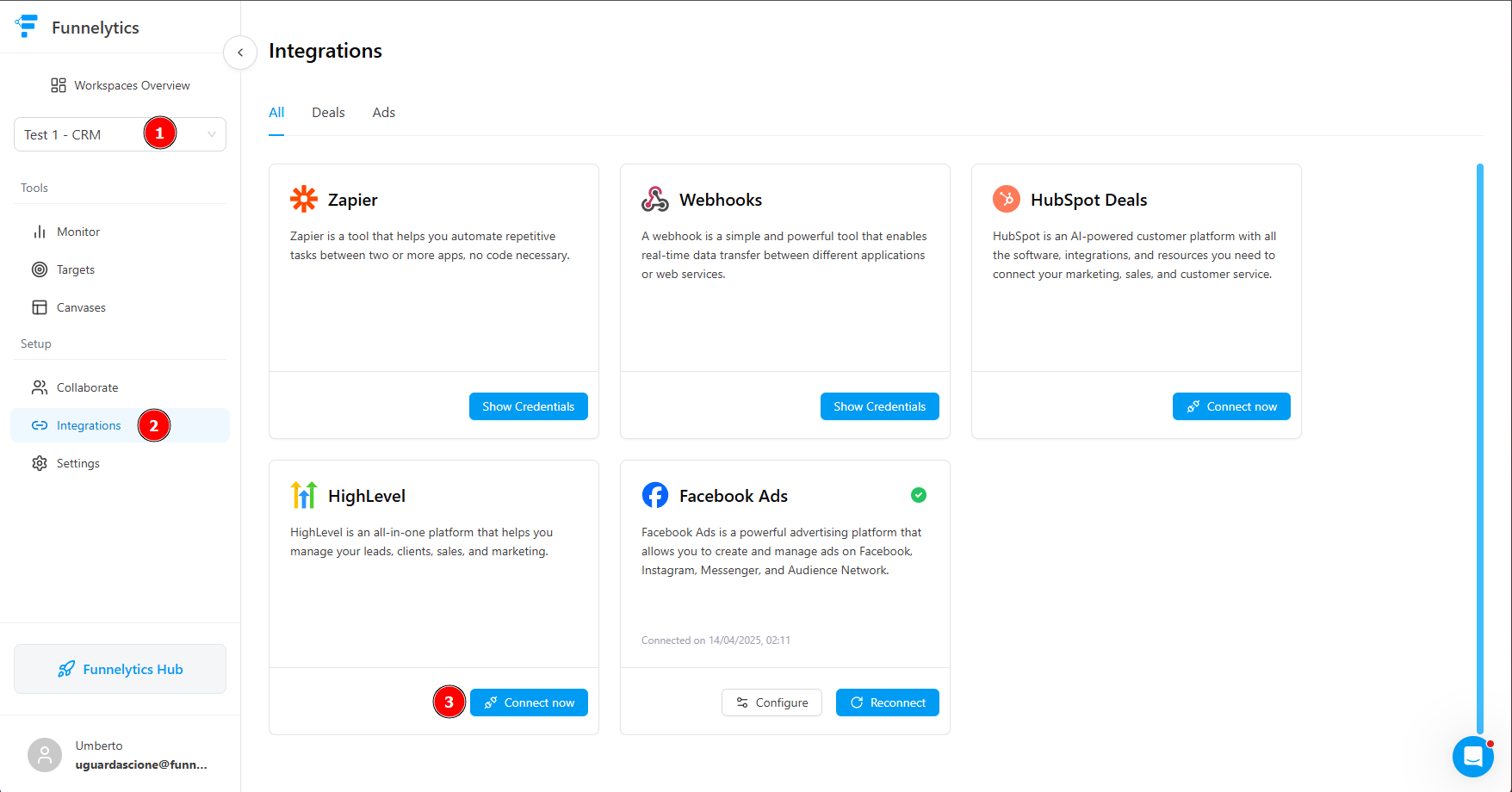The height and width of the screenshot is (792, 1512).
Task: Click the Canvases layout icon
Action: tap(40, 307)
